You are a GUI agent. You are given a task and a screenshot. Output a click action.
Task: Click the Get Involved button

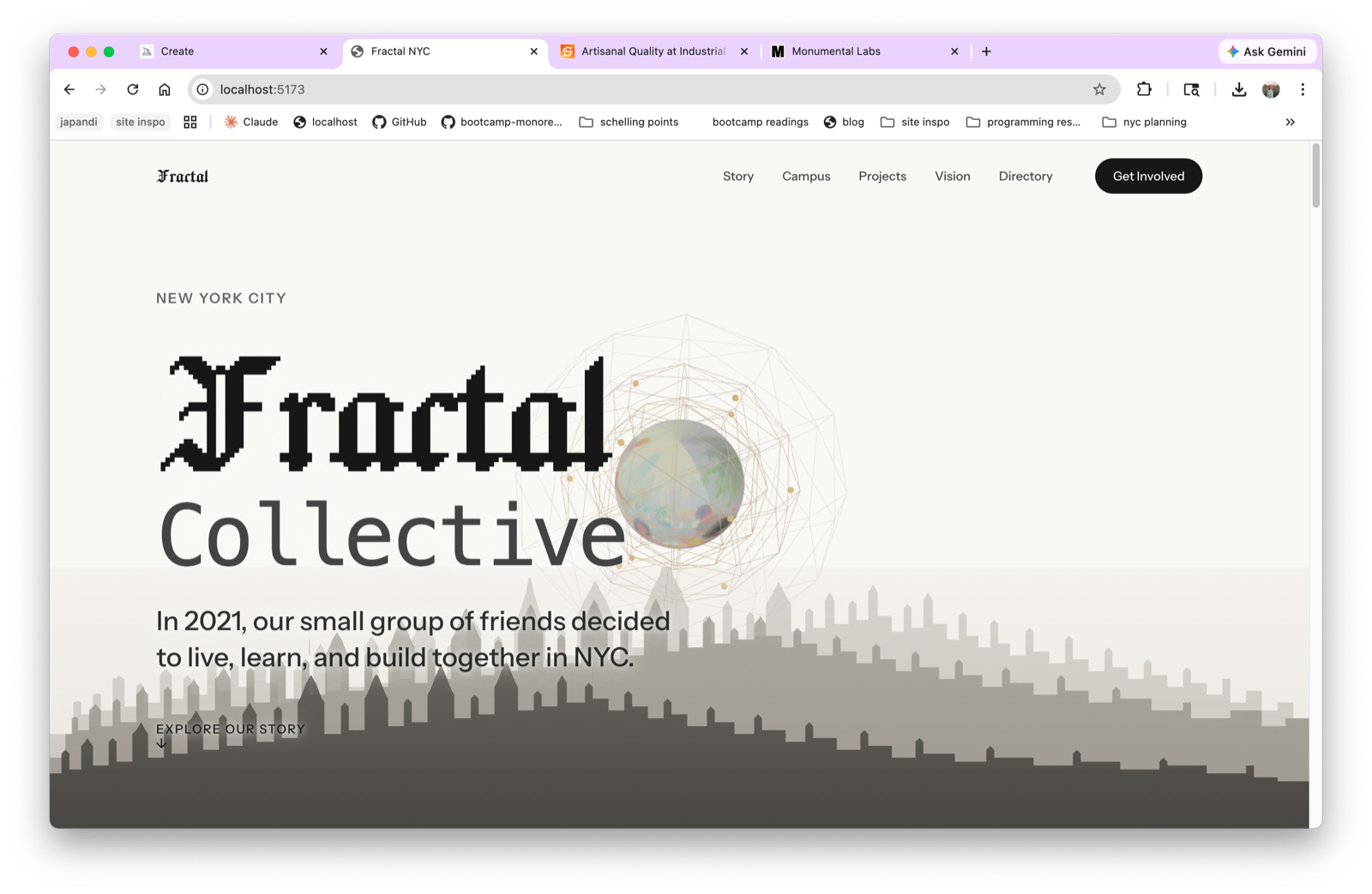1148,176
